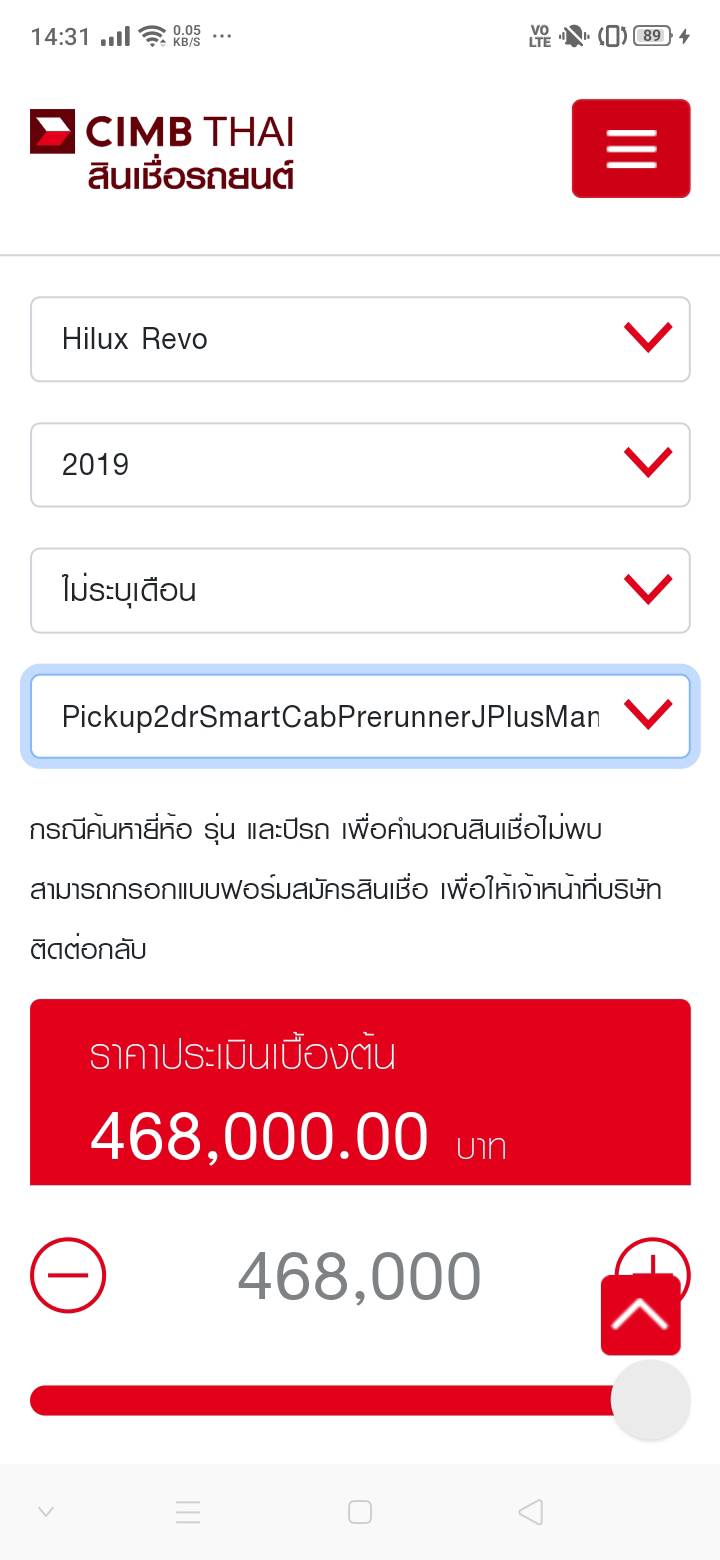Open the red hamburger menu

click(631, 148)
